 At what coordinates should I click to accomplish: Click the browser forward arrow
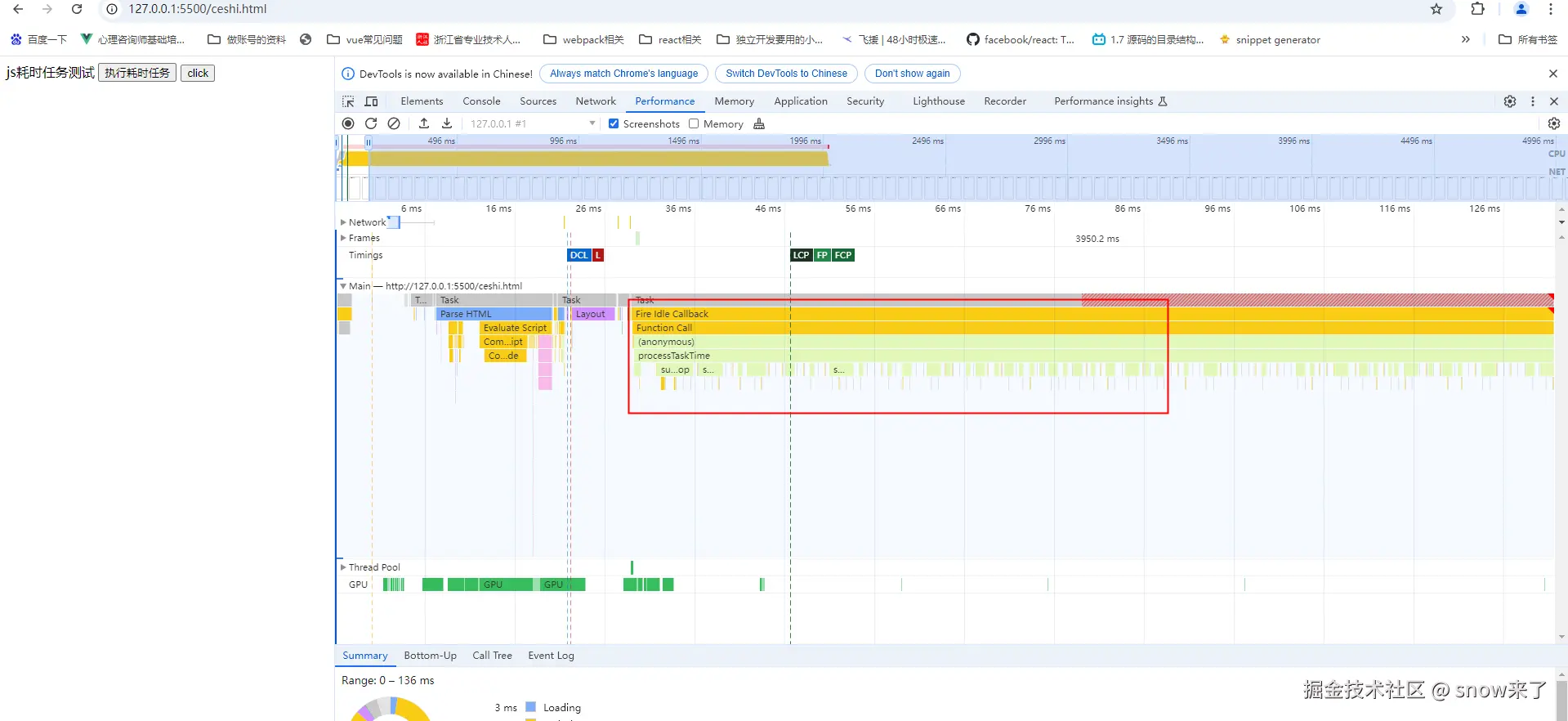click(47, 9)
